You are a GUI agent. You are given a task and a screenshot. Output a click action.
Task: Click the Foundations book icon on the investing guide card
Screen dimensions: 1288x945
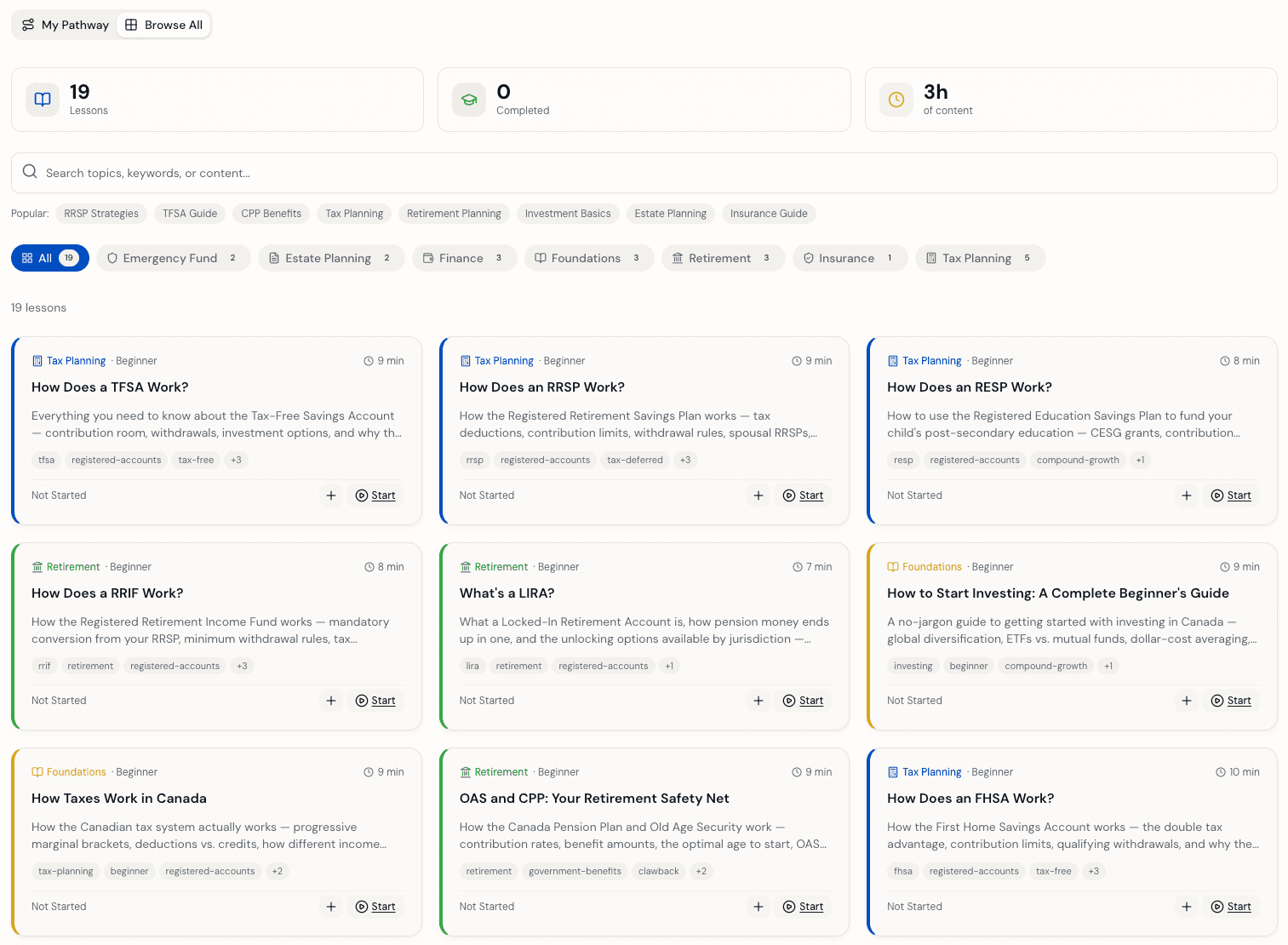click(x=893, y=566)
